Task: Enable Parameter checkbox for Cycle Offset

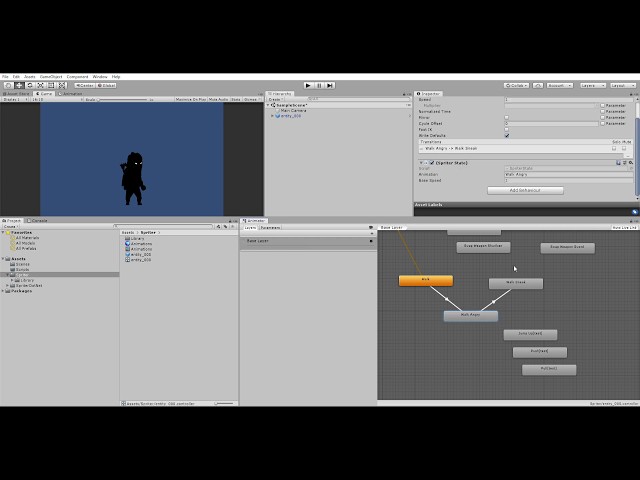Action: pos(602,123)
